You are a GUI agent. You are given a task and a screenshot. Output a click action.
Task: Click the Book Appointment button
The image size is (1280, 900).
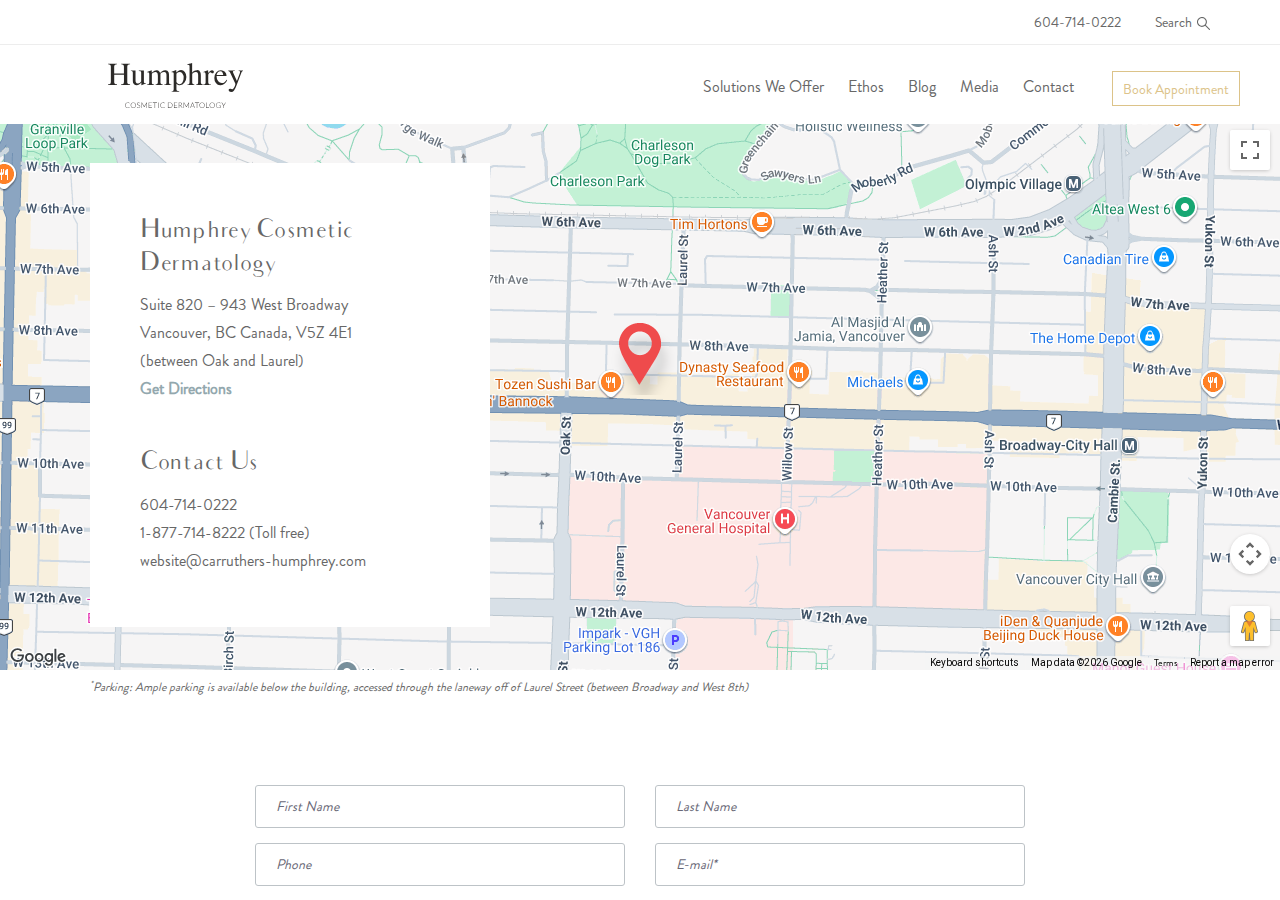pos(1176,89)
